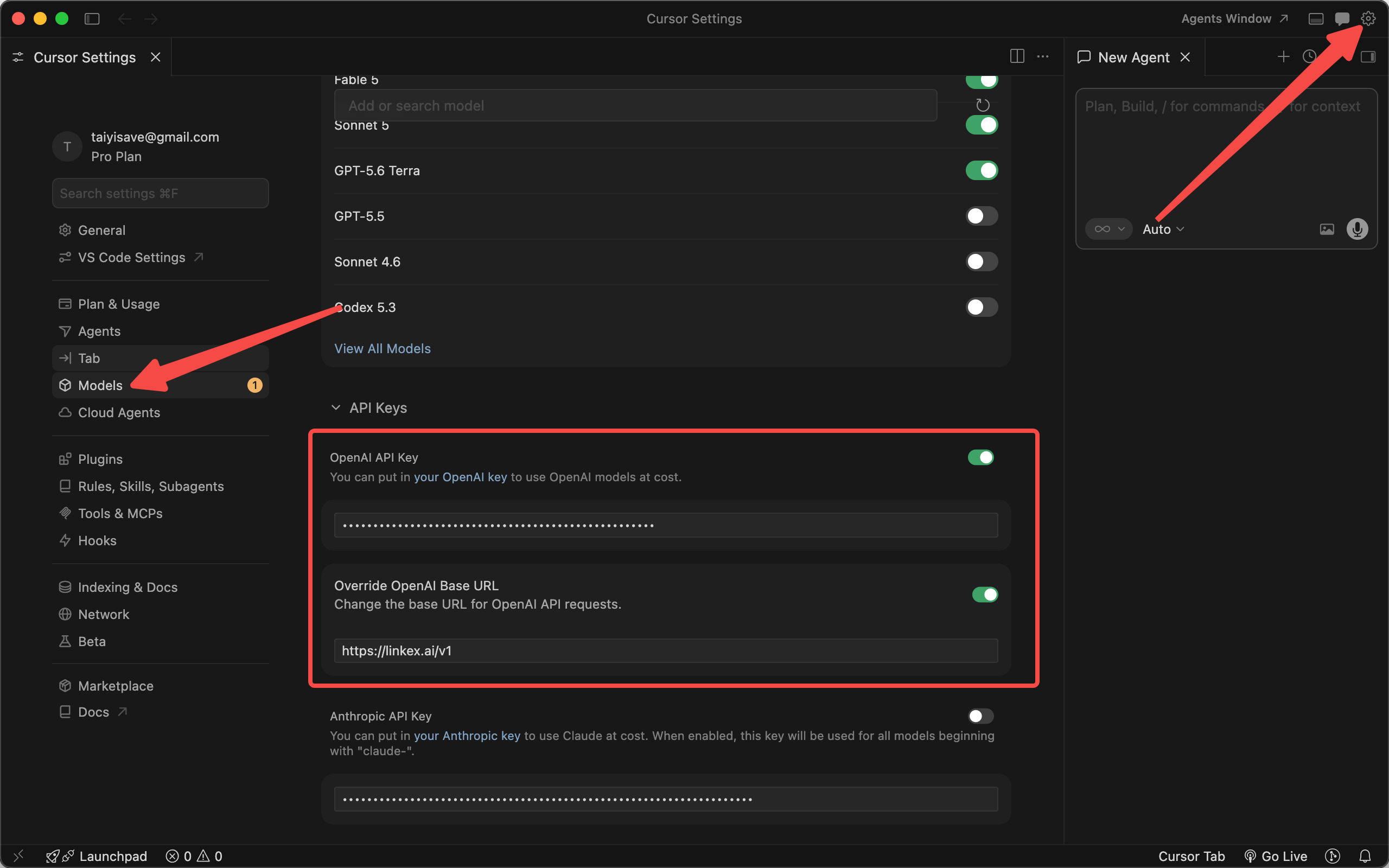The image size is (1389, 868).
Task: Toggle the bottom panel layout icon
Action: 1316,18
